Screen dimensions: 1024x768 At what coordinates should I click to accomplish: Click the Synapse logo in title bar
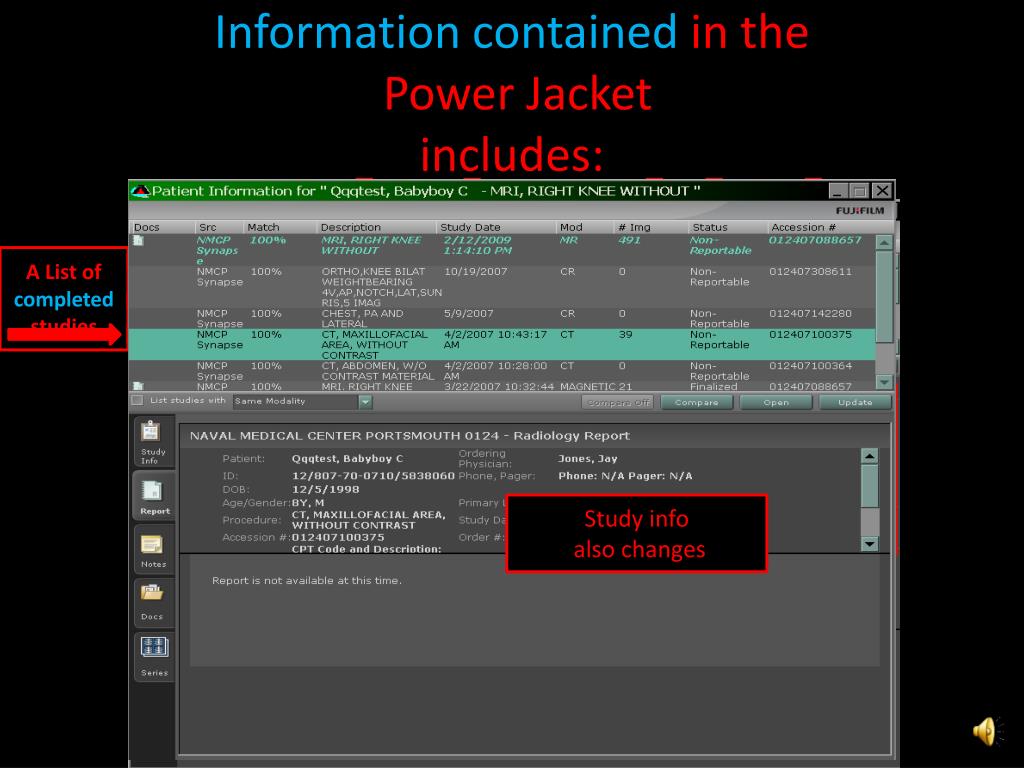point(140,191)
